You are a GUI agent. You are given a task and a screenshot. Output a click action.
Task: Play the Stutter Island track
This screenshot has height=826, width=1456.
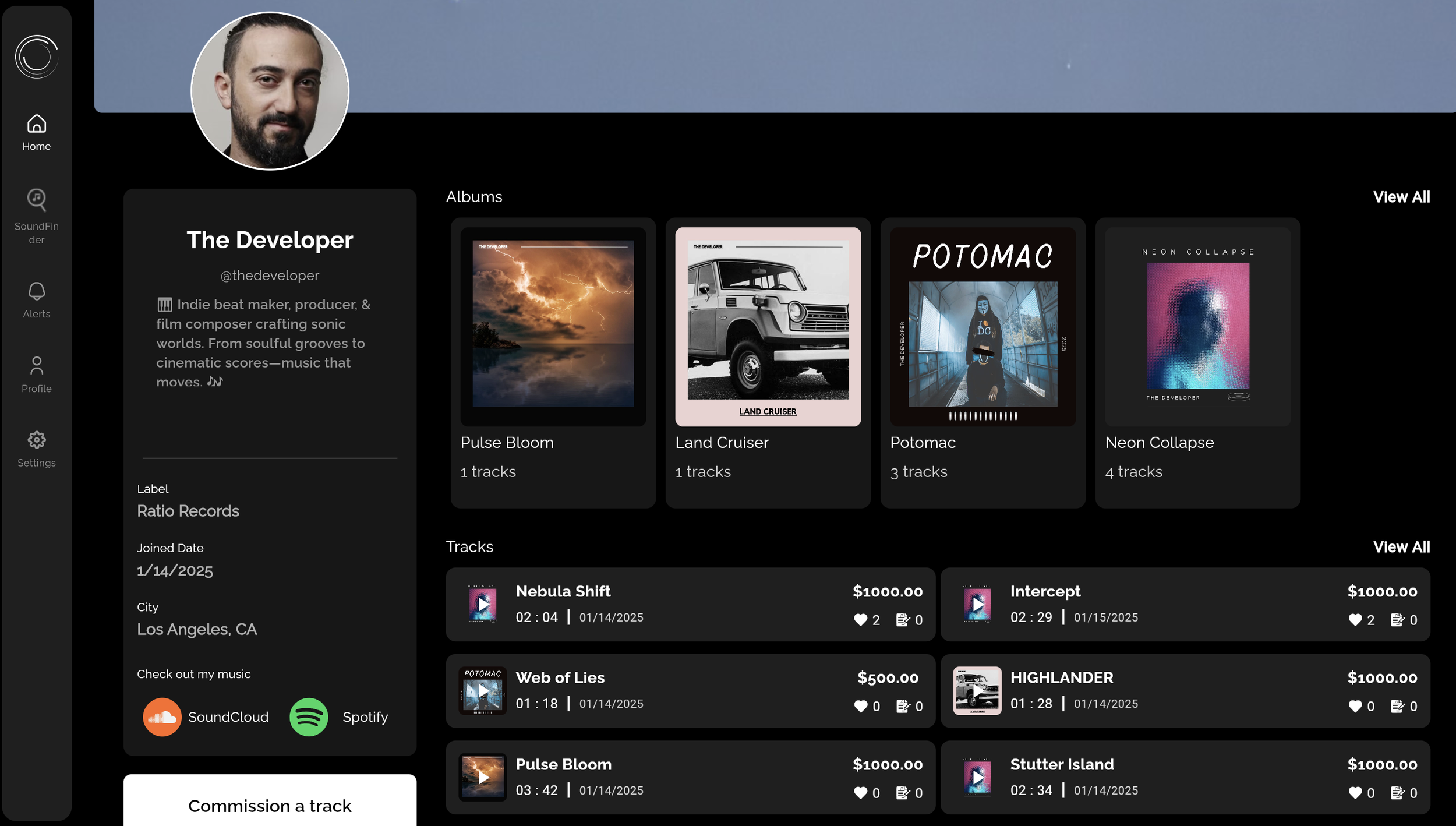[x=977, y=778]
